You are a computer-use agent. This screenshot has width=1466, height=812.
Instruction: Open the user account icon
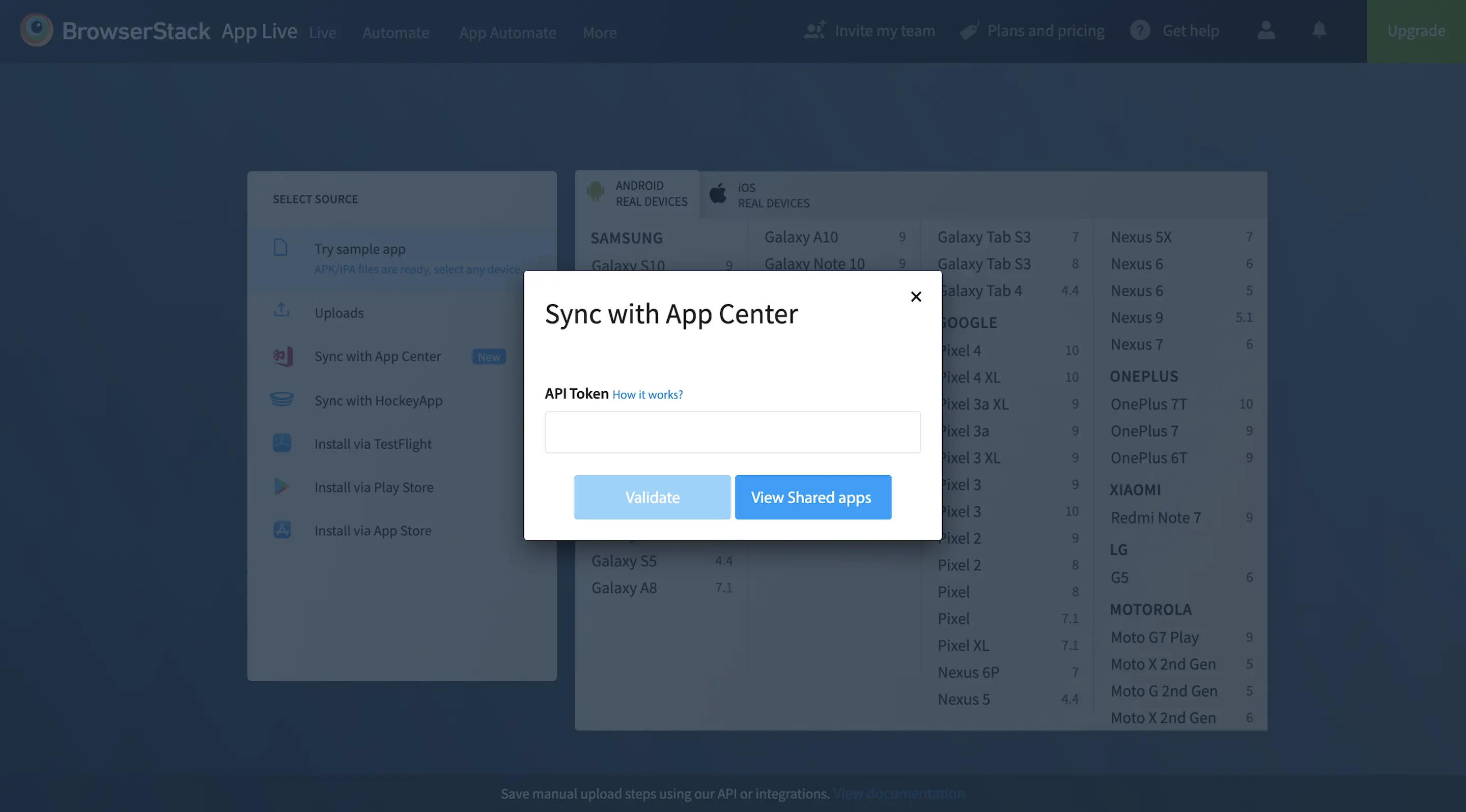coord(1265,30)
